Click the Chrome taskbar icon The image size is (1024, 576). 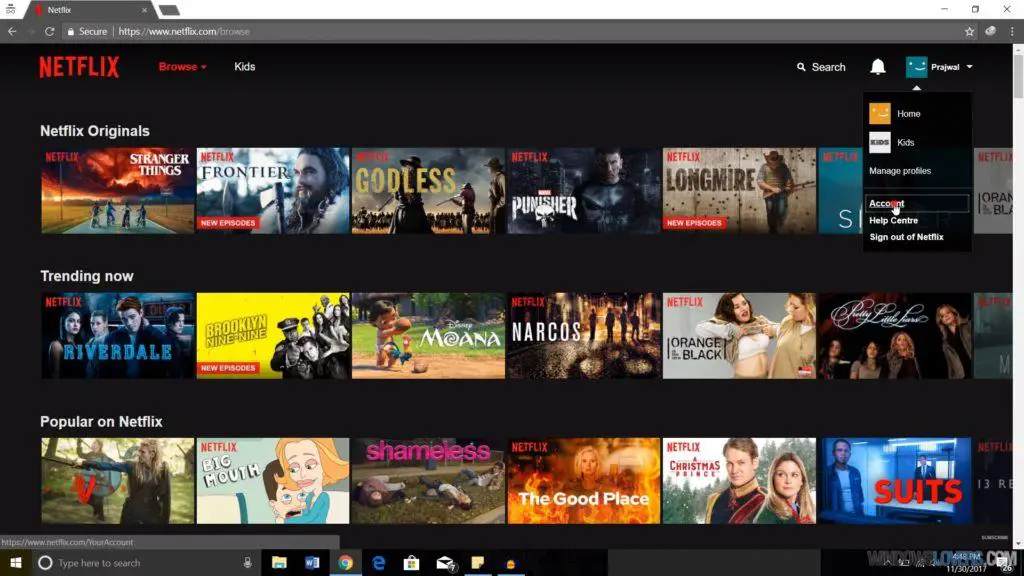pyautogui.click(x=345, y=562)
